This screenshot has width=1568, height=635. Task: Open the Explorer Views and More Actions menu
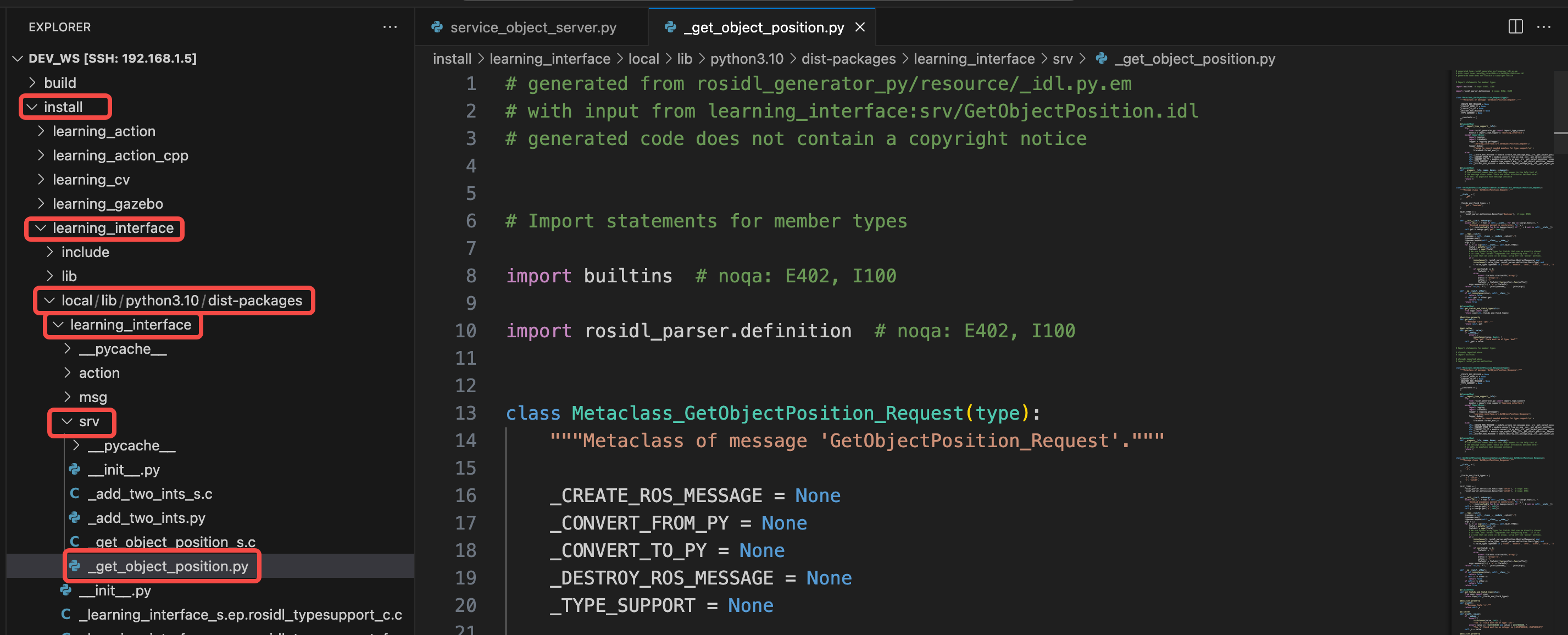tap(390, 27)
